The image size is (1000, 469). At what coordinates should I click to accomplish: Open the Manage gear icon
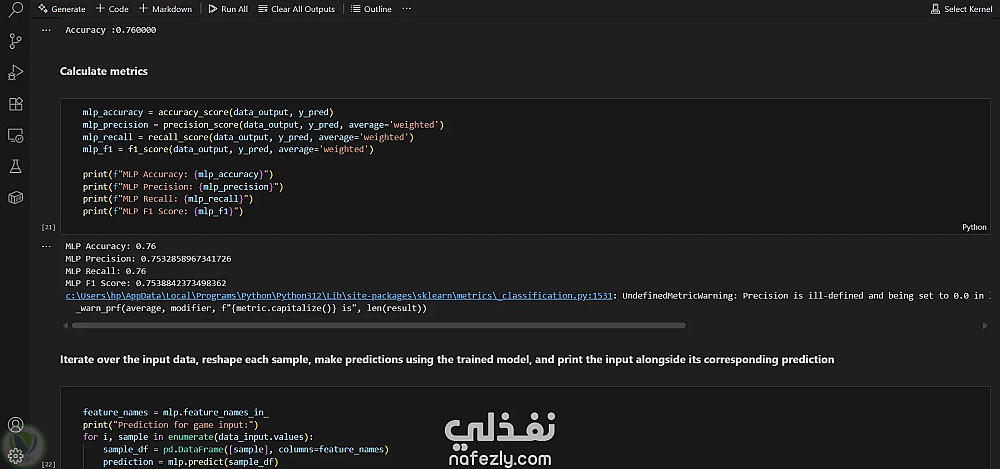(15, 455)
